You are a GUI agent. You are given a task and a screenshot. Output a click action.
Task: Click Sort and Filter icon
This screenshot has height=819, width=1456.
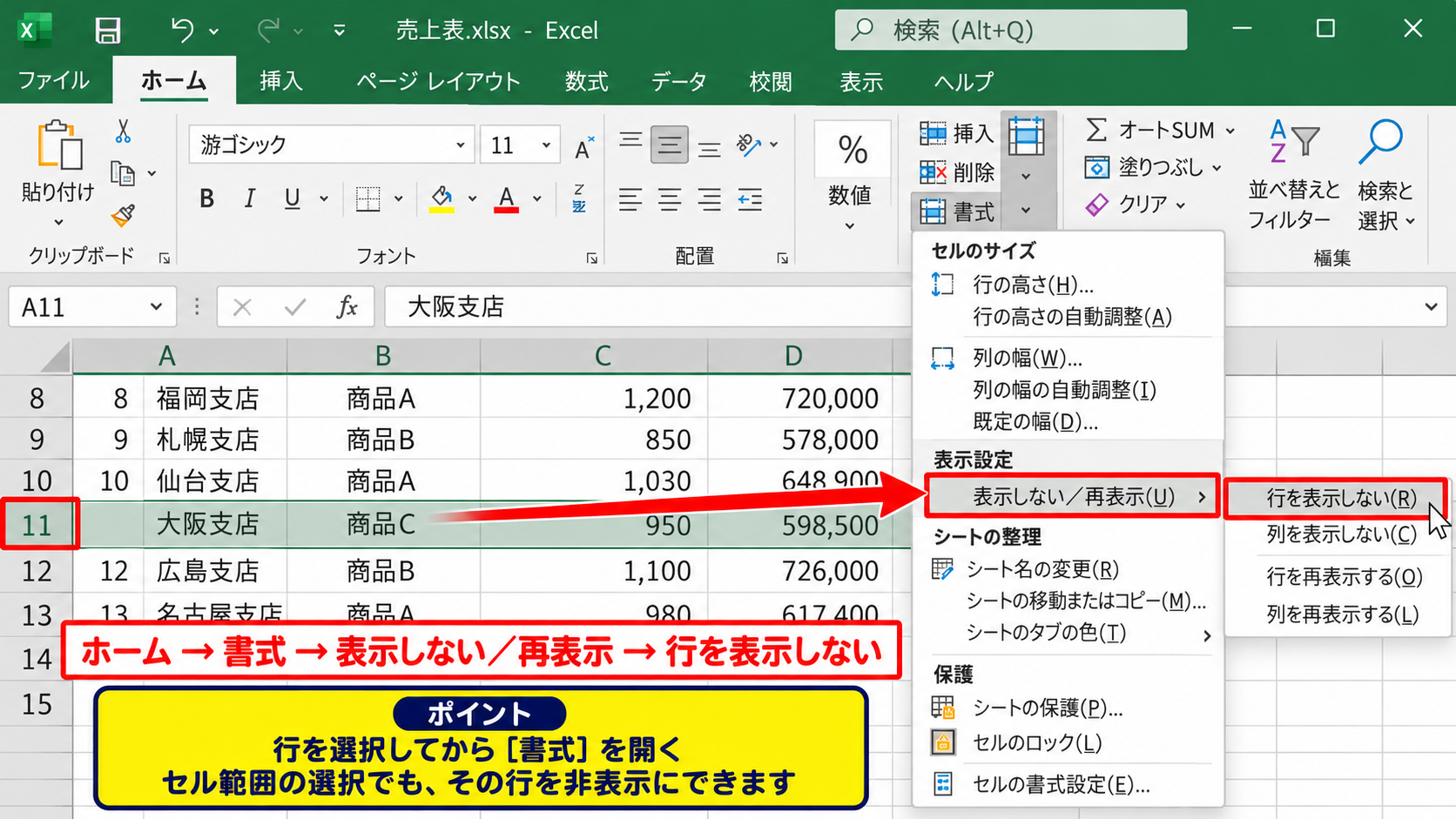1293,141
